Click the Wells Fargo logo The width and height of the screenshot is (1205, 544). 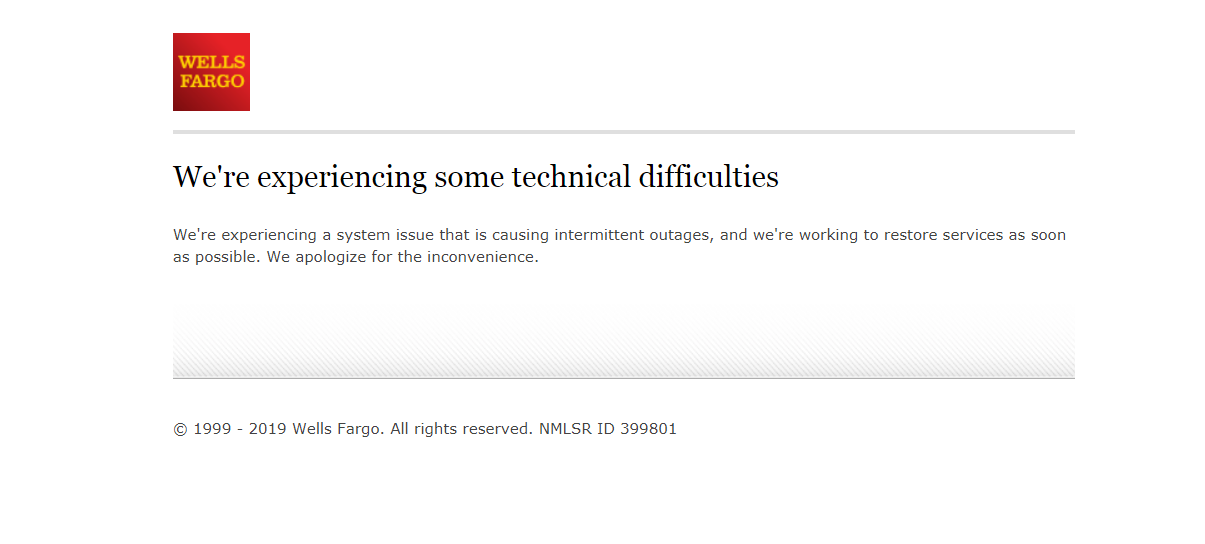pos(211,72)
